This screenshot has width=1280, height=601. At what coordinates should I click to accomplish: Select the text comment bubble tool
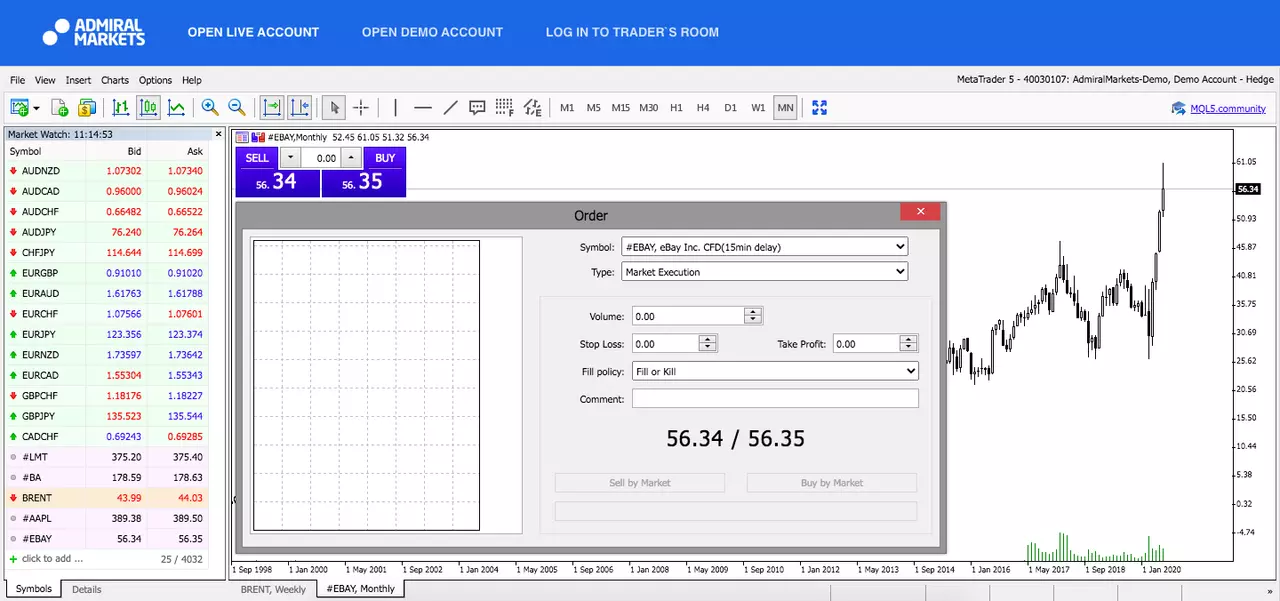tap(477, 108)
